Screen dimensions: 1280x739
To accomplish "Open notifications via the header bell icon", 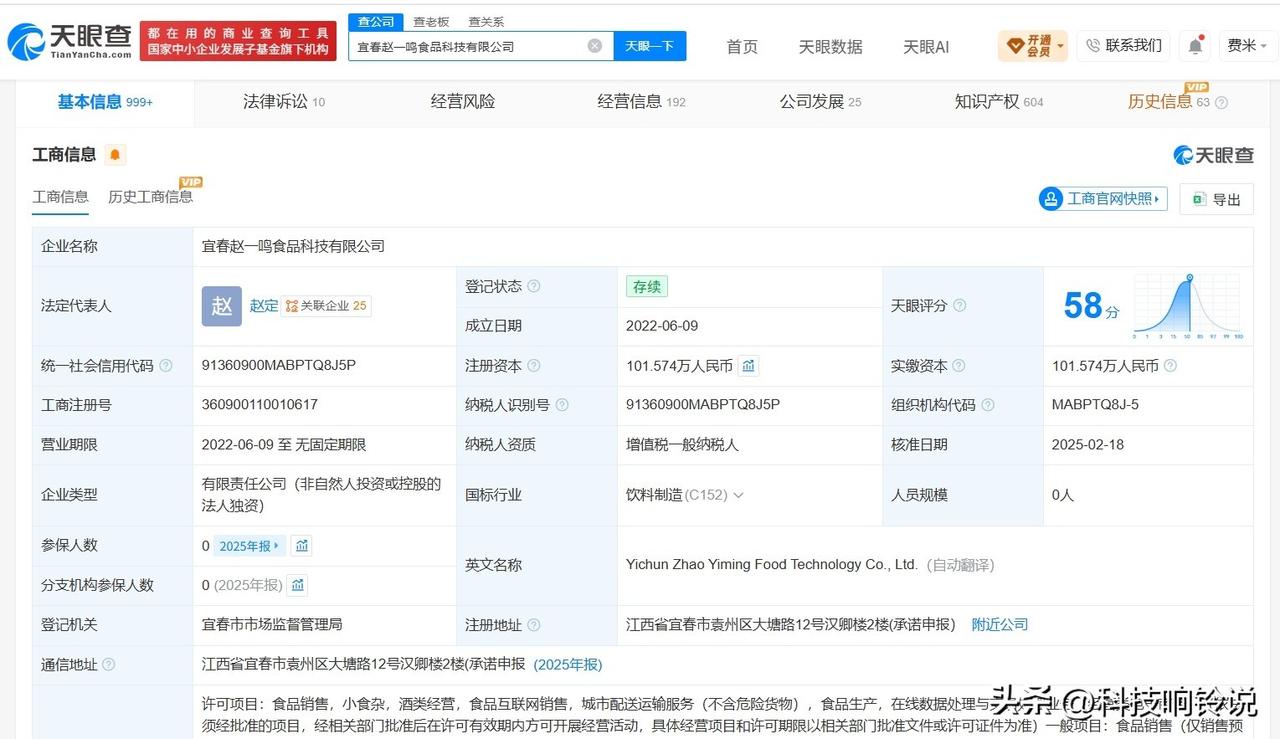I will (1195, 46).
